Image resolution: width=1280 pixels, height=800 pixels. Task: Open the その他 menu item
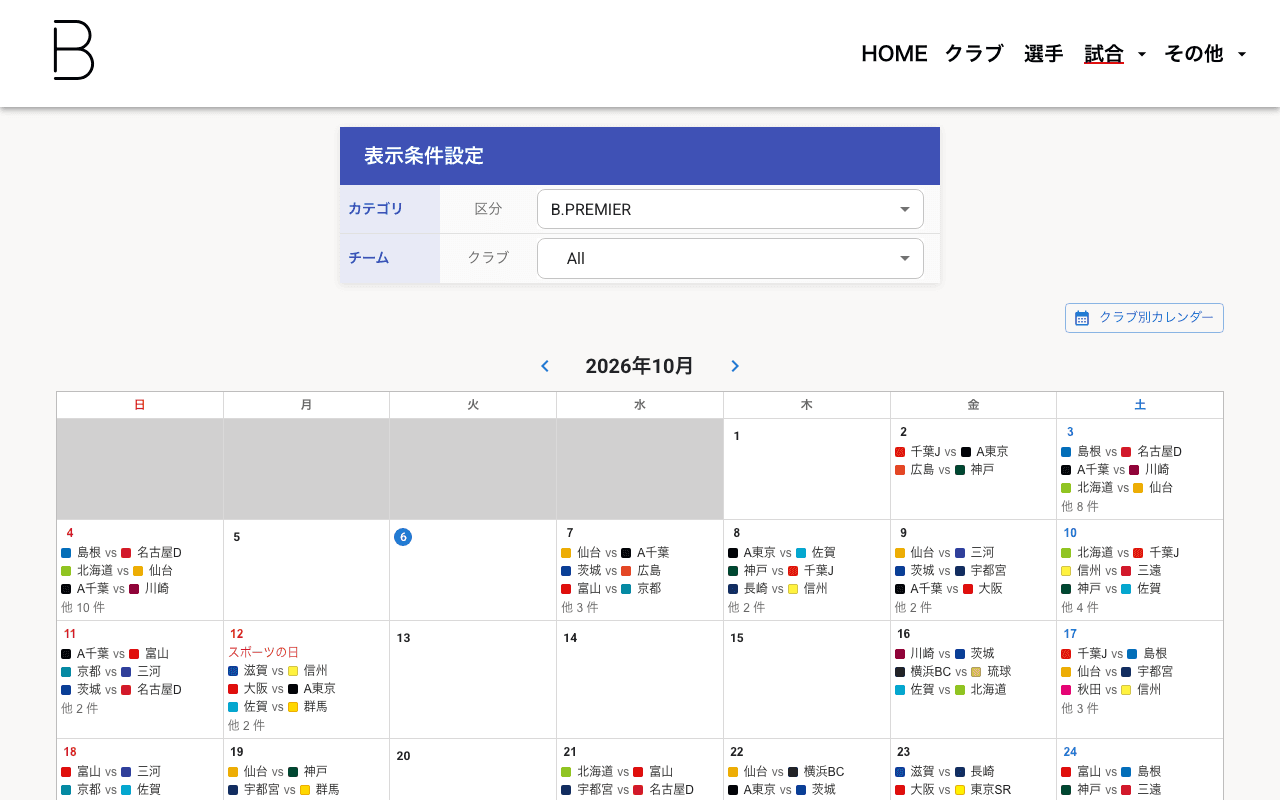coord(1194,54)
